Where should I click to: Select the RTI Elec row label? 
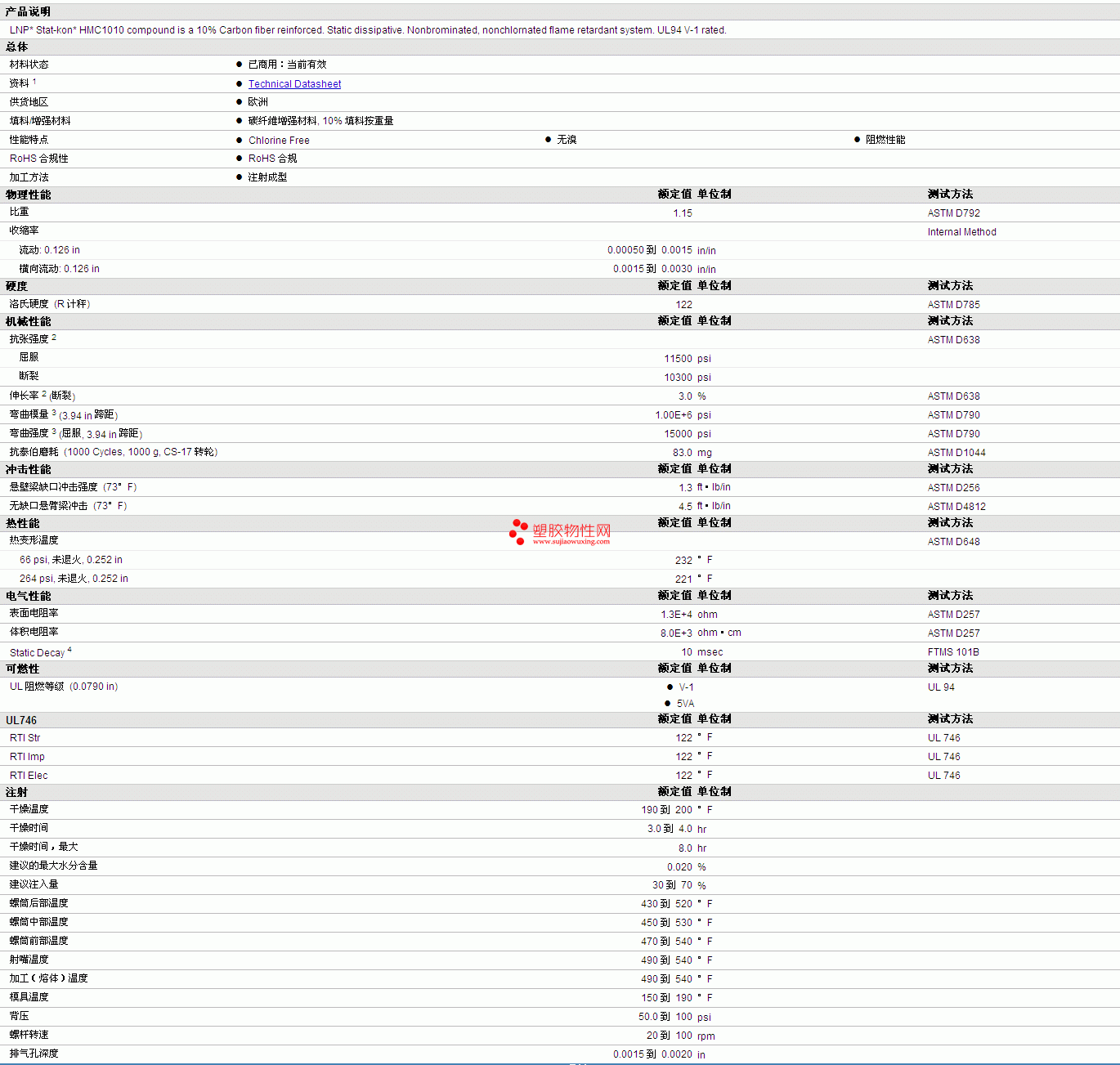coord(29,776)
